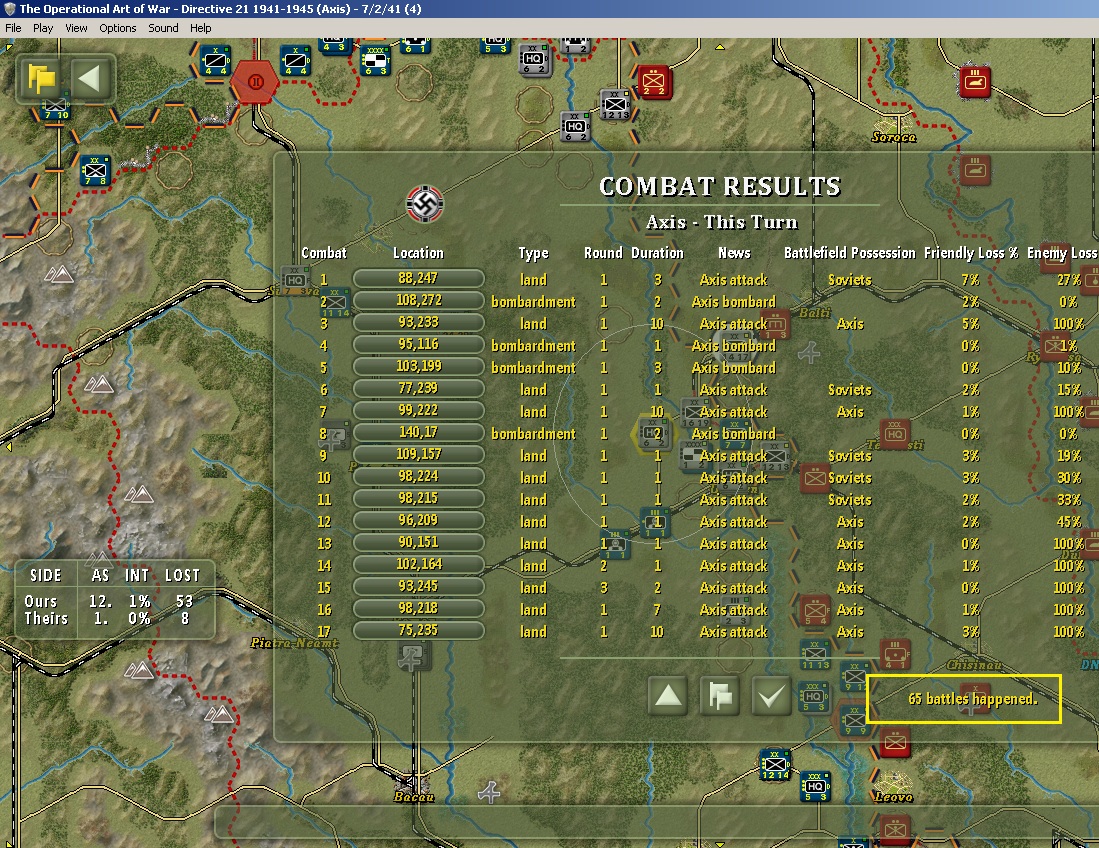Select the infantry unit 12 13
Viewport: 1099px width, 848px height.
615,104
